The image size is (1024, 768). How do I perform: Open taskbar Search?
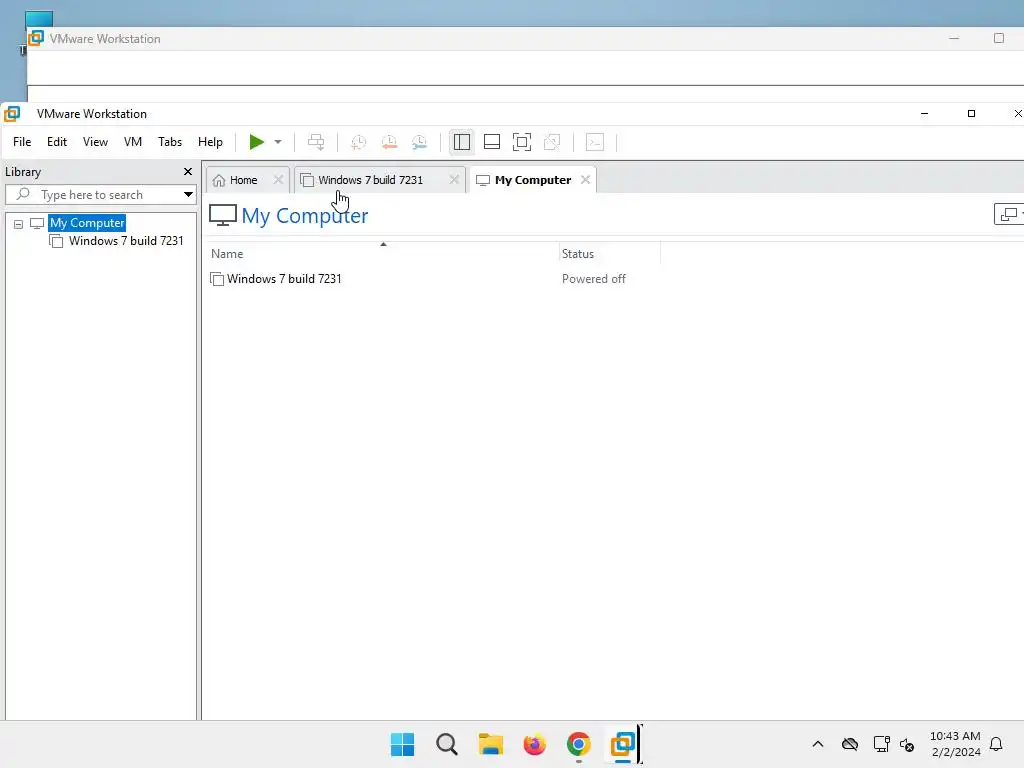click(x=447, y=744)
